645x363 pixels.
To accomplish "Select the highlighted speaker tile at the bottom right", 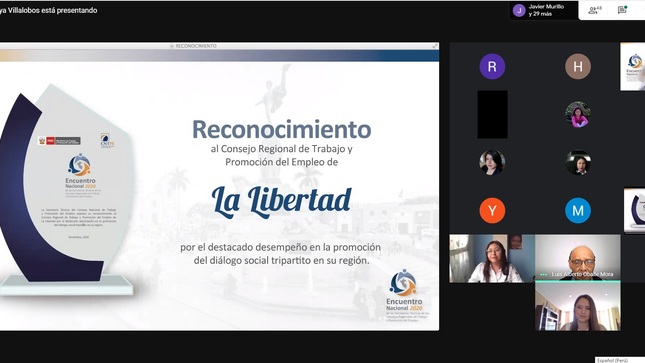I will (578, 306).
